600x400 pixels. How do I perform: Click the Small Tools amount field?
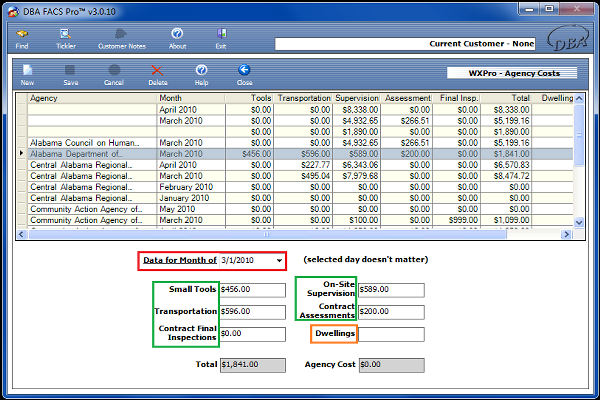[253, 290]
